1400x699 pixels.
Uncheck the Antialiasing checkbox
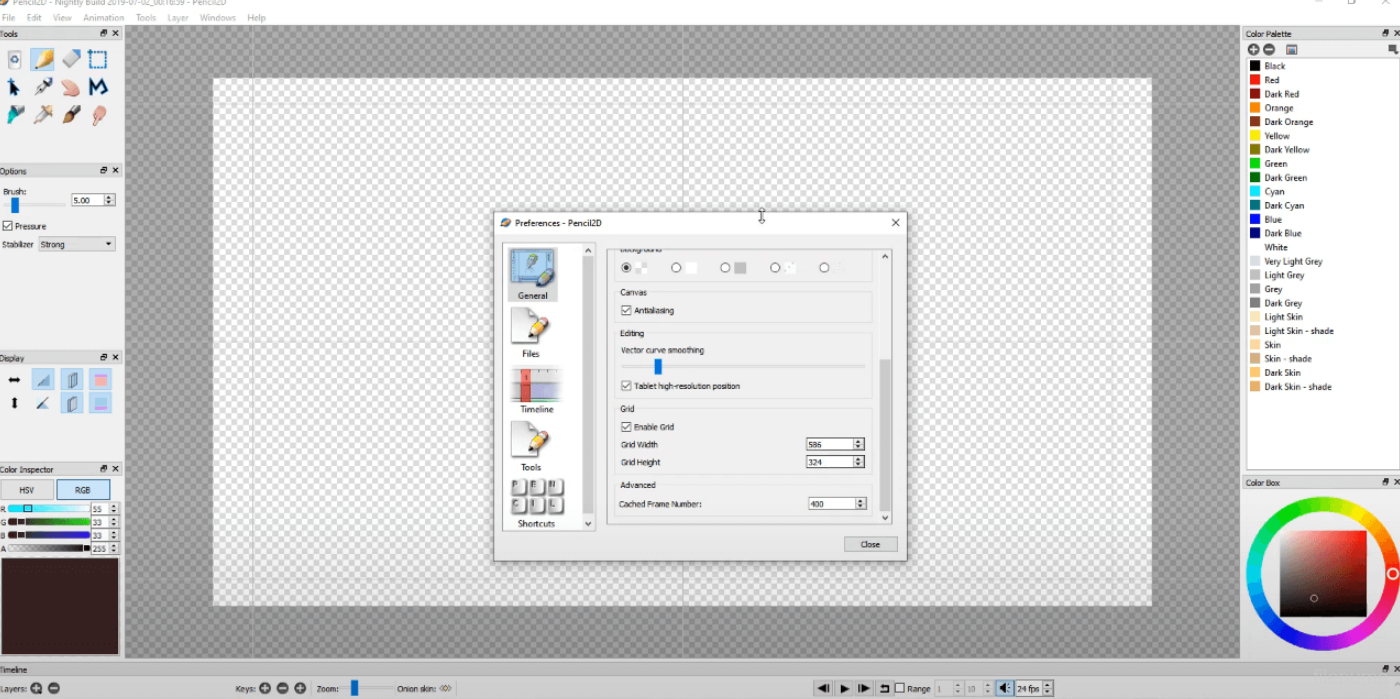tap(627, 311)
